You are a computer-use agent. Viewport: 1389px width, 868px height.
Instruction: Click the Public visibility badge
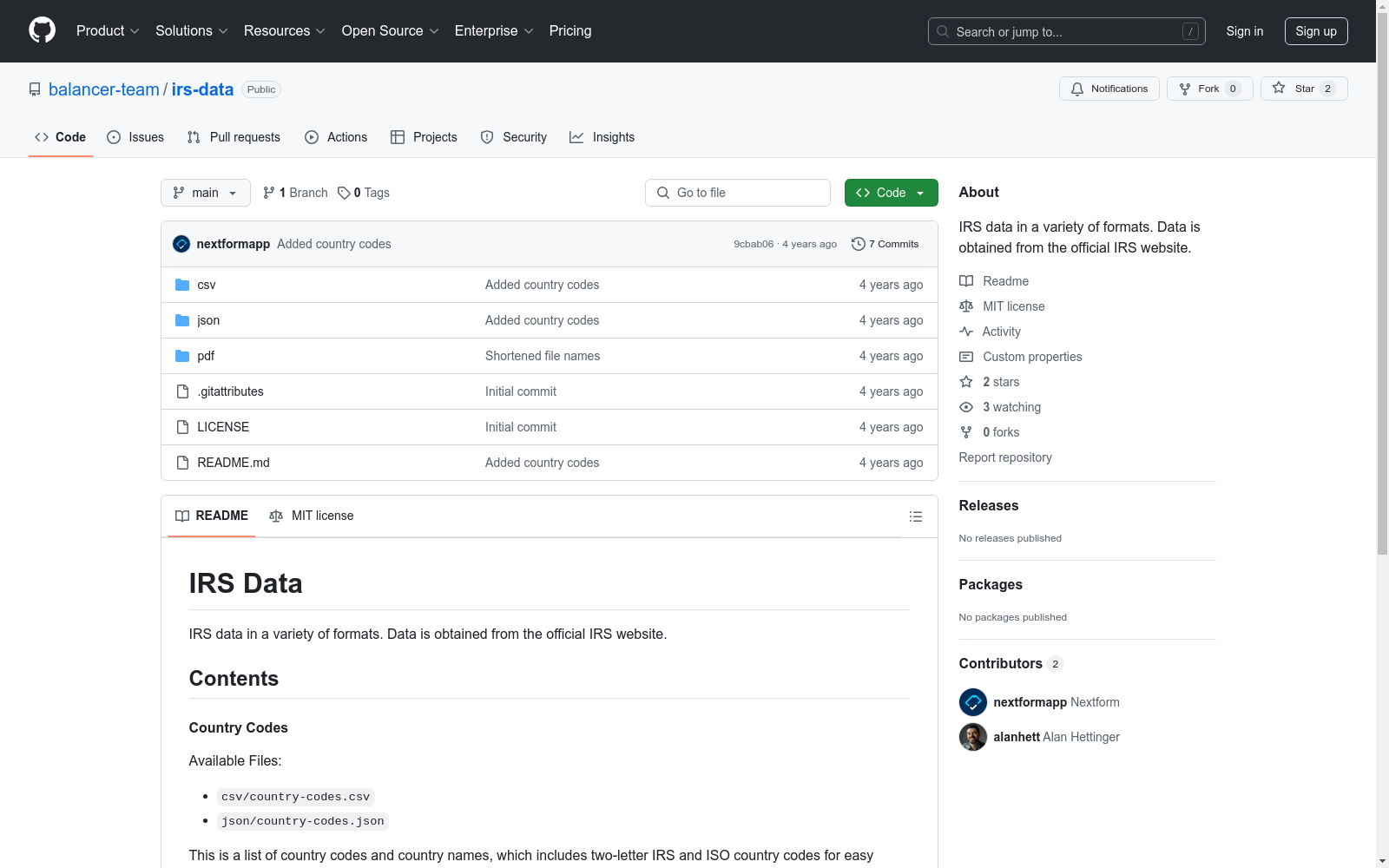pos(261,89)
